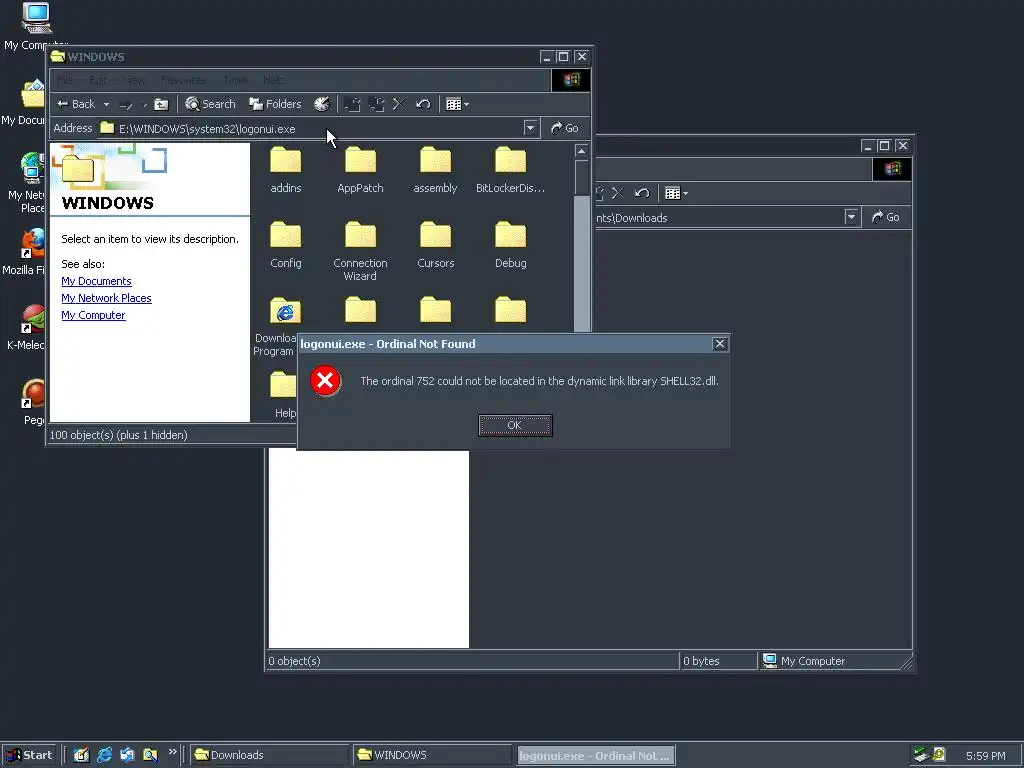This screenshot has width=1024, height=768.
Task: Click the Move To icon in WINDOWS toolbar
Action: click(353, 104)
